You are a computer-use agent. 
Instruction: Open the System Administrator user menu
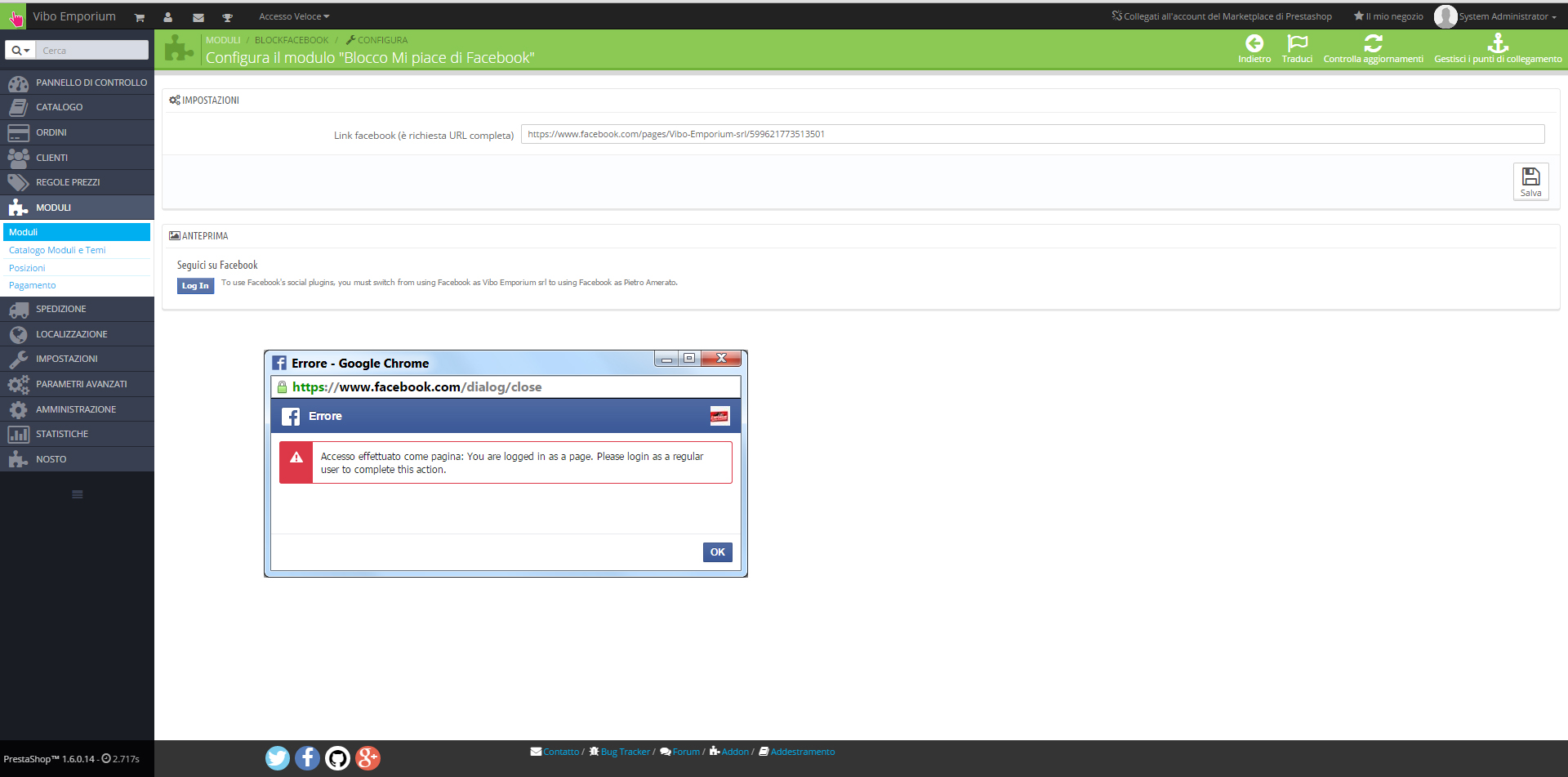(x=1508, y=16)
